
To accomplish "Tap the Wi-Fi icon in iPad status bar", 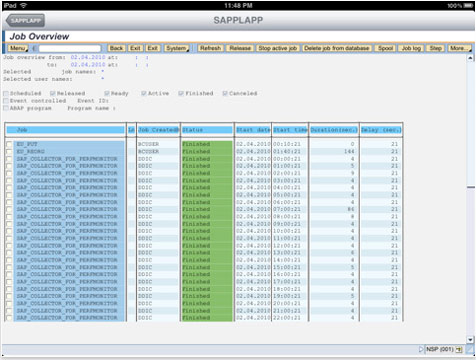I will point(23,5).
